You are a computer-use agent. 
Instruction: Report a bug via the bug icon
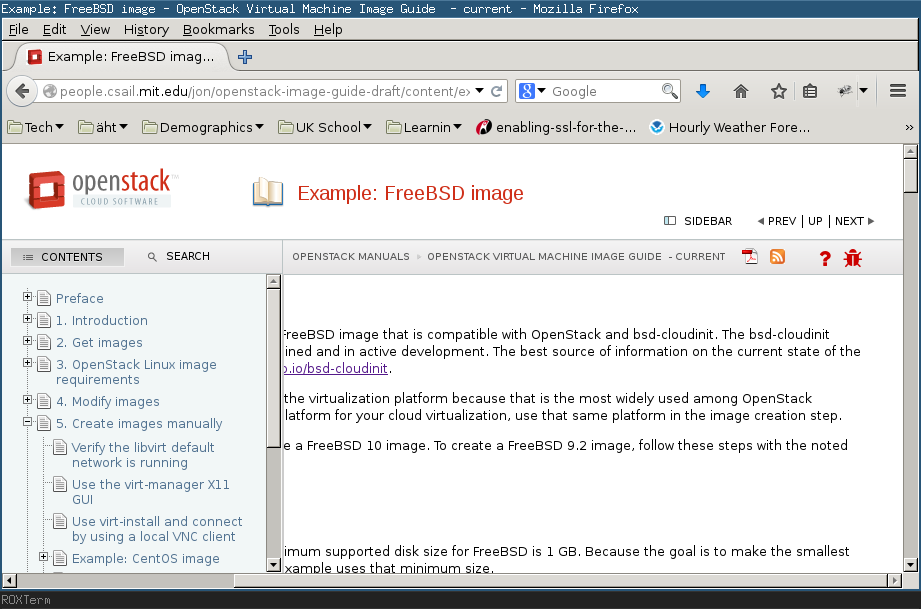pos(852,258)
